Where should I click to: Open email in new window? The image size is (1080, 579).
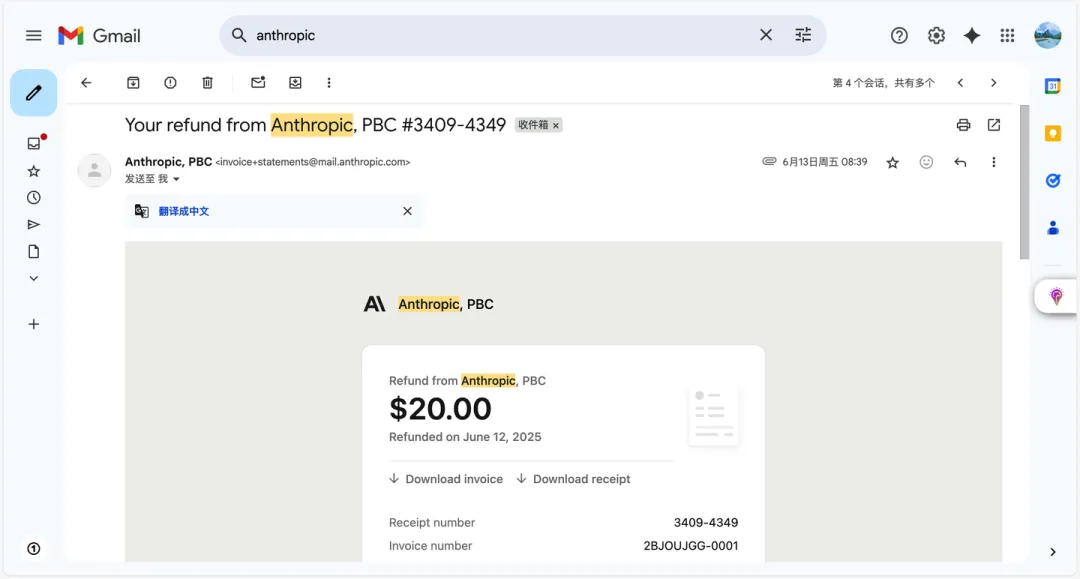pyautogui.click(x=993, y=125)
